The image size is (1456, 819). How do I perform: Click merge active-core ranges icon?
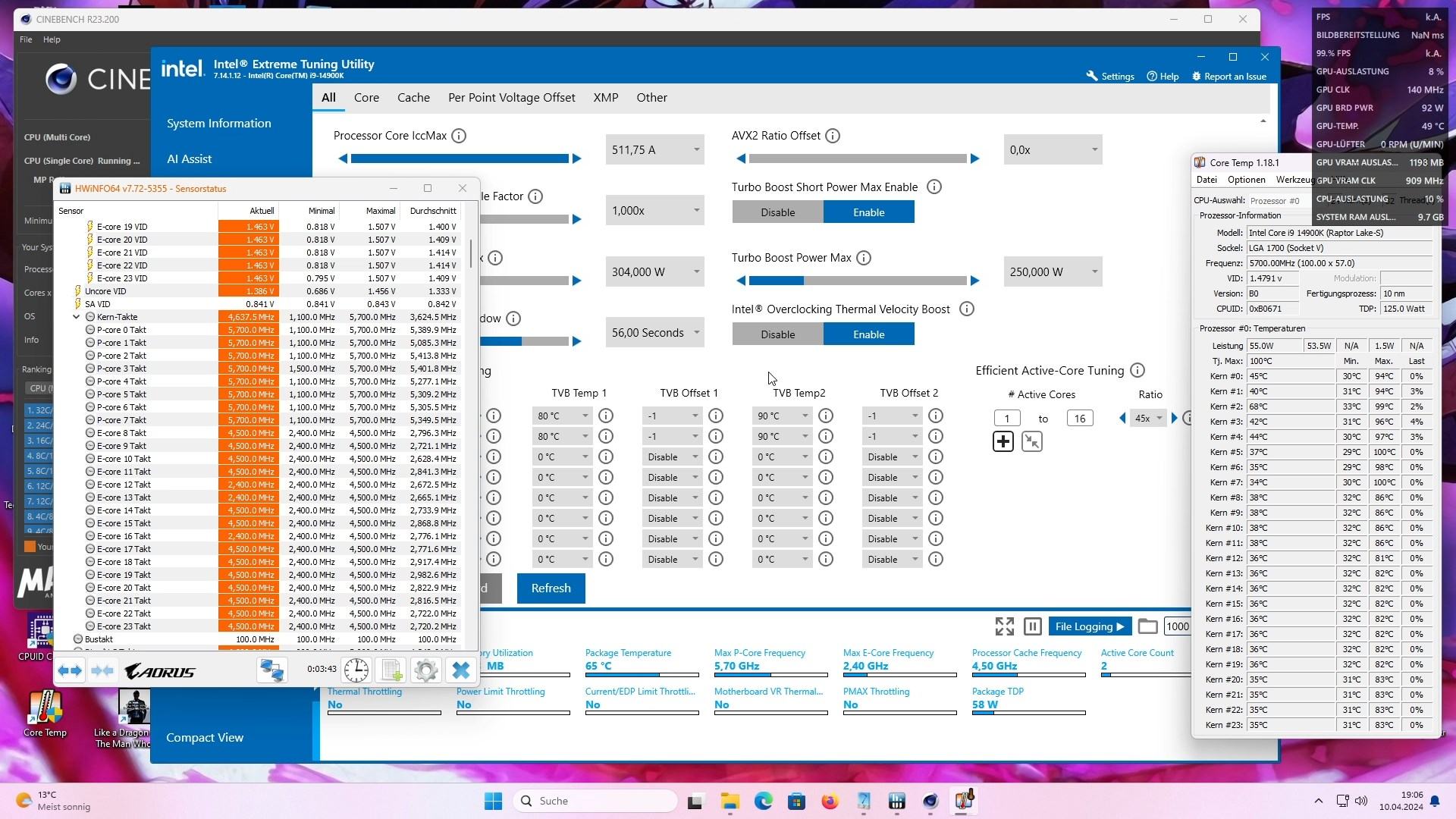pyautogui.click(x=1032, y=441)
